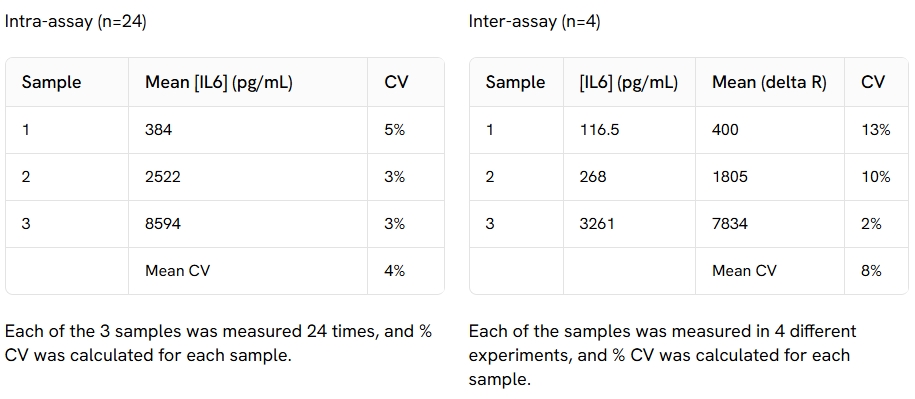Click the Inter-assay (n=4) heading
Screen dimensions: 915x399
[x=535, y=23]
